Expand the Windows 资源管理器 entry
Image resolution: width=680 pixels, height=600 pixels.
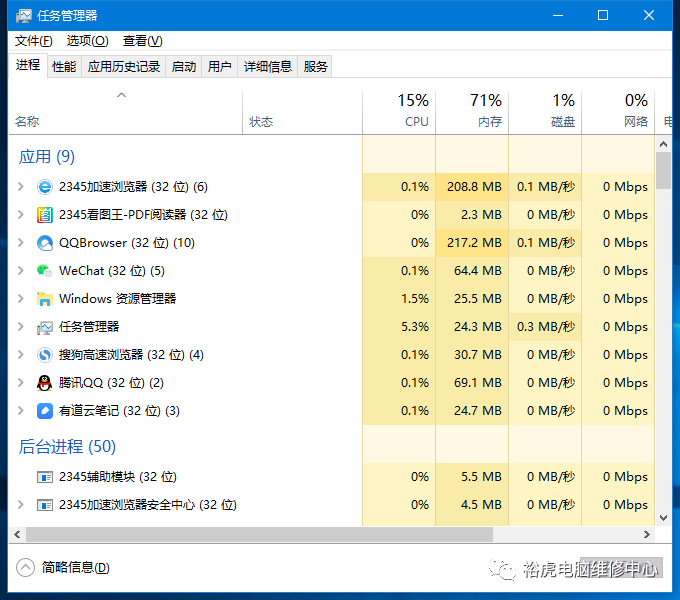pos(20,299)
